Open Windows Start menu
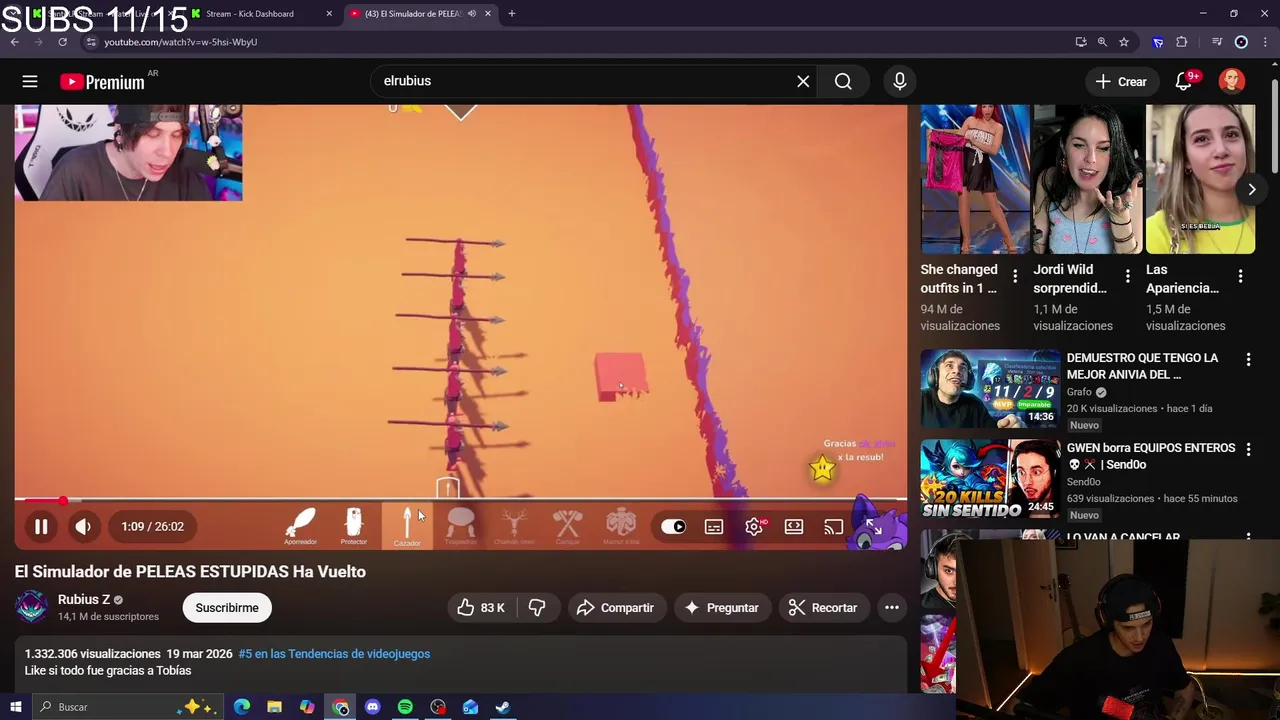This screenshot has height=720, width=1280. pos(15,707)
